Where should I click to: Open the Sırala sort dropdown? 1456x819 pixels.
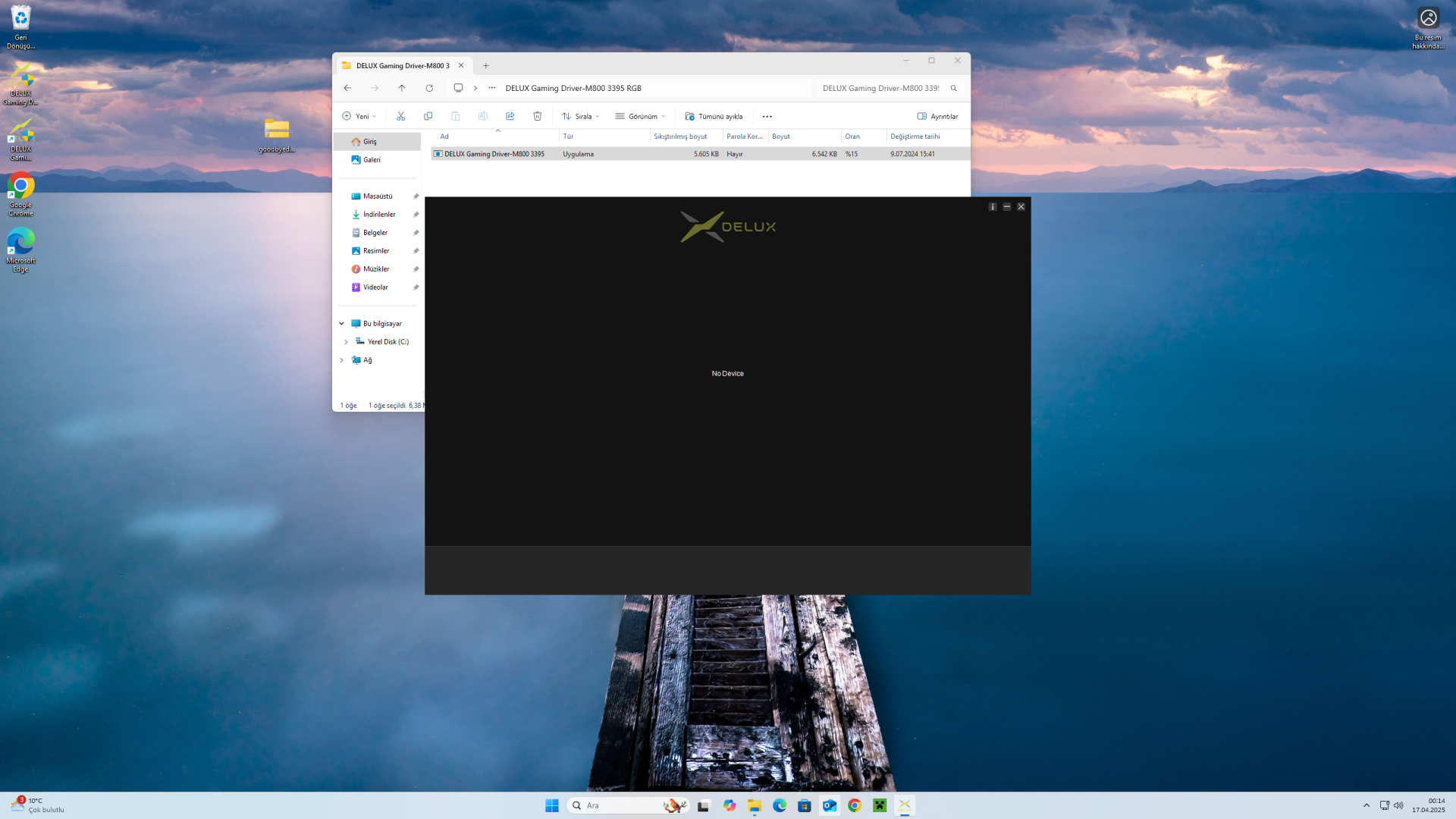[x=581, y=116]
